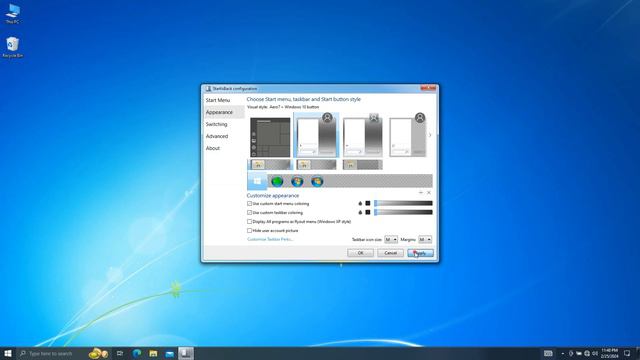640x360 pixels.
Task: Select the third taskbar style preview
Action: (362, 164)
